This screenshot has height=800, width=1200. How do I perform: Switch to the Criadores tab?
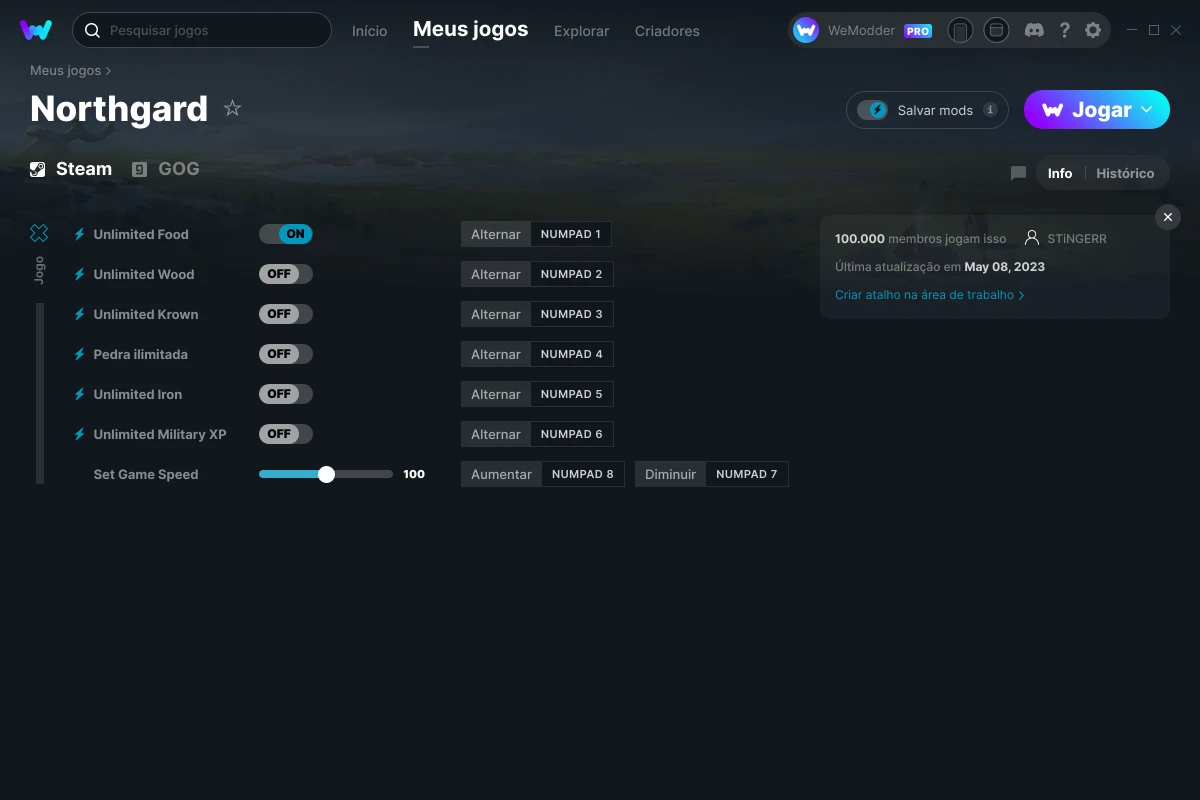[667, 31]
